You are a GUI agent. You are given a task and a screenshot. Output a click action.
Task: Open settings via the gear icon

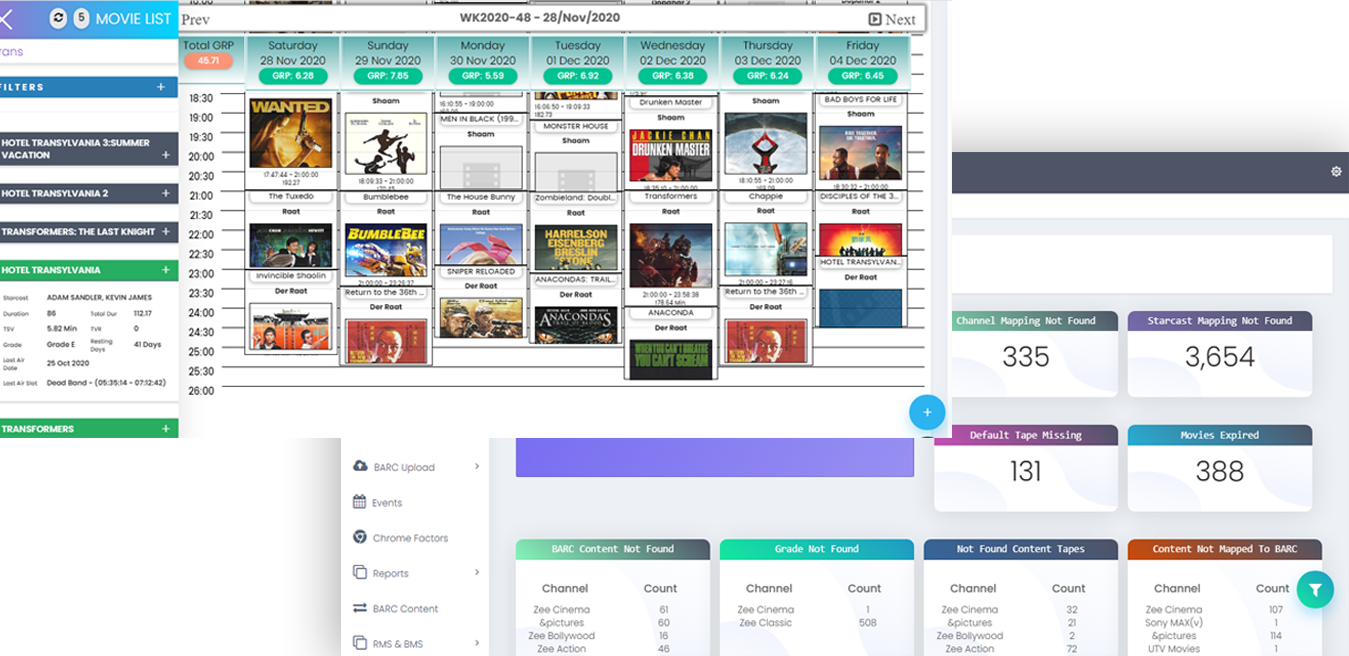click(1336, 172)
